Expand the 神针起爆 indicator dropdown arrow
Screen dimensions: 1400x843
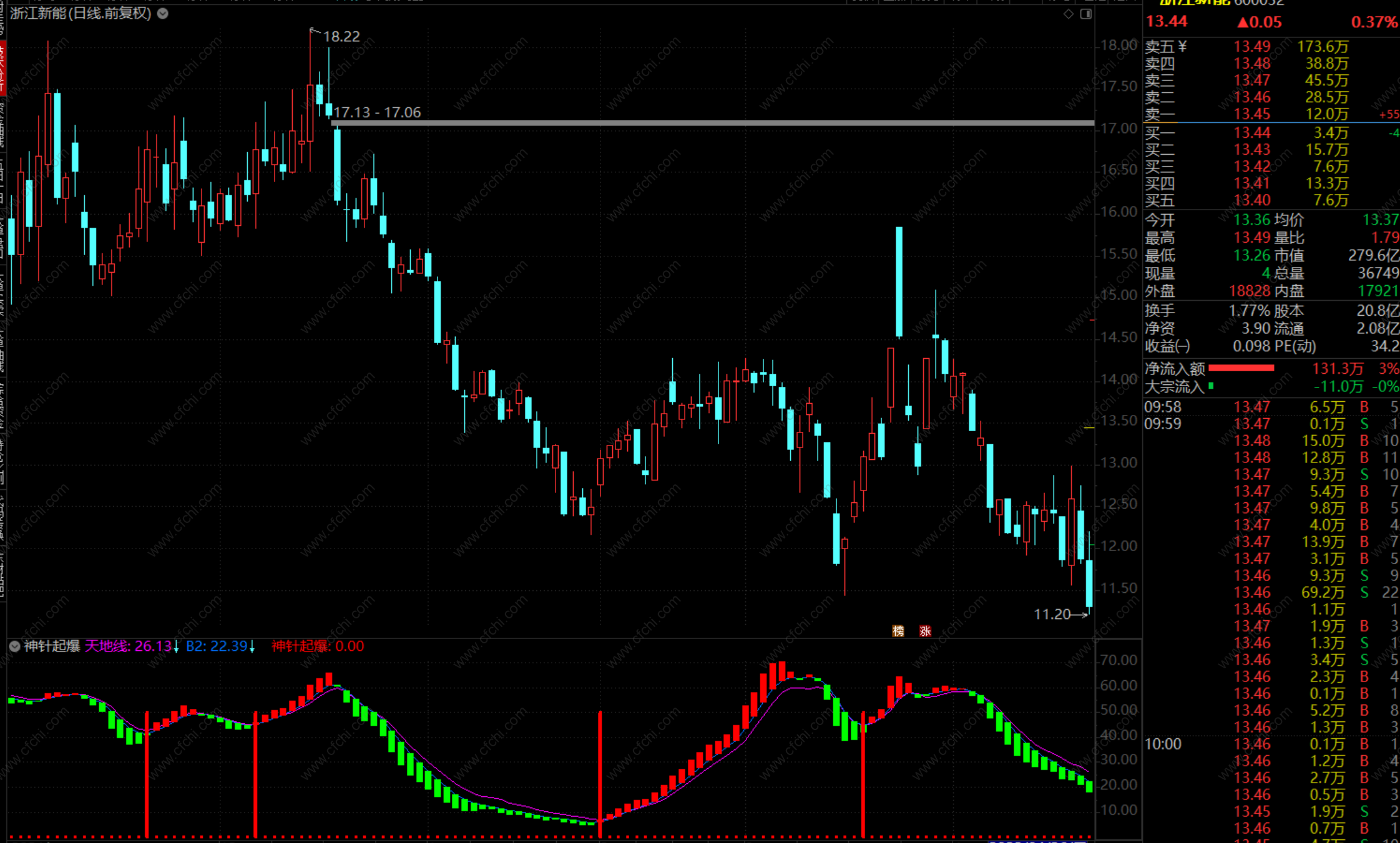(14, 646)
